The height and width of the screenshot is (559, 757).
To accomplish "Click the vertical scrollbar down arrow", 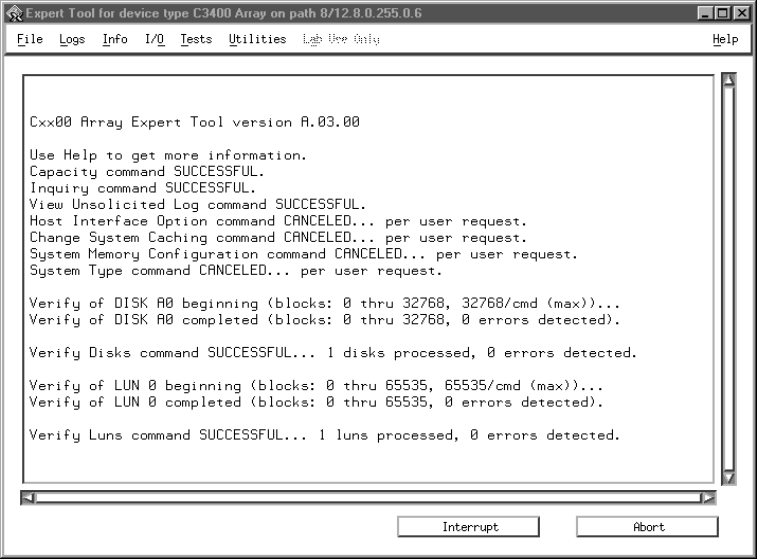I will [x=729, y=478].
